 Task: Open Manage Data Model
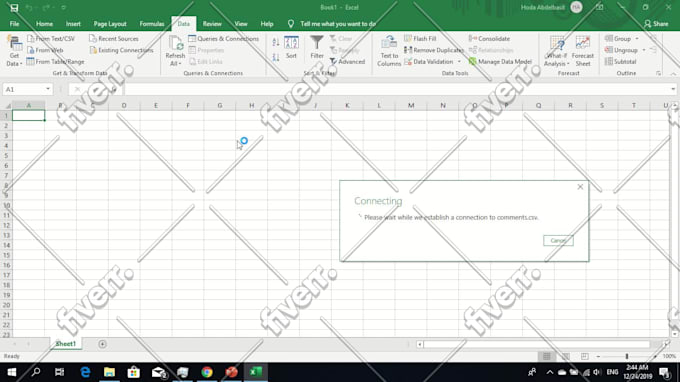coord(500,62)
